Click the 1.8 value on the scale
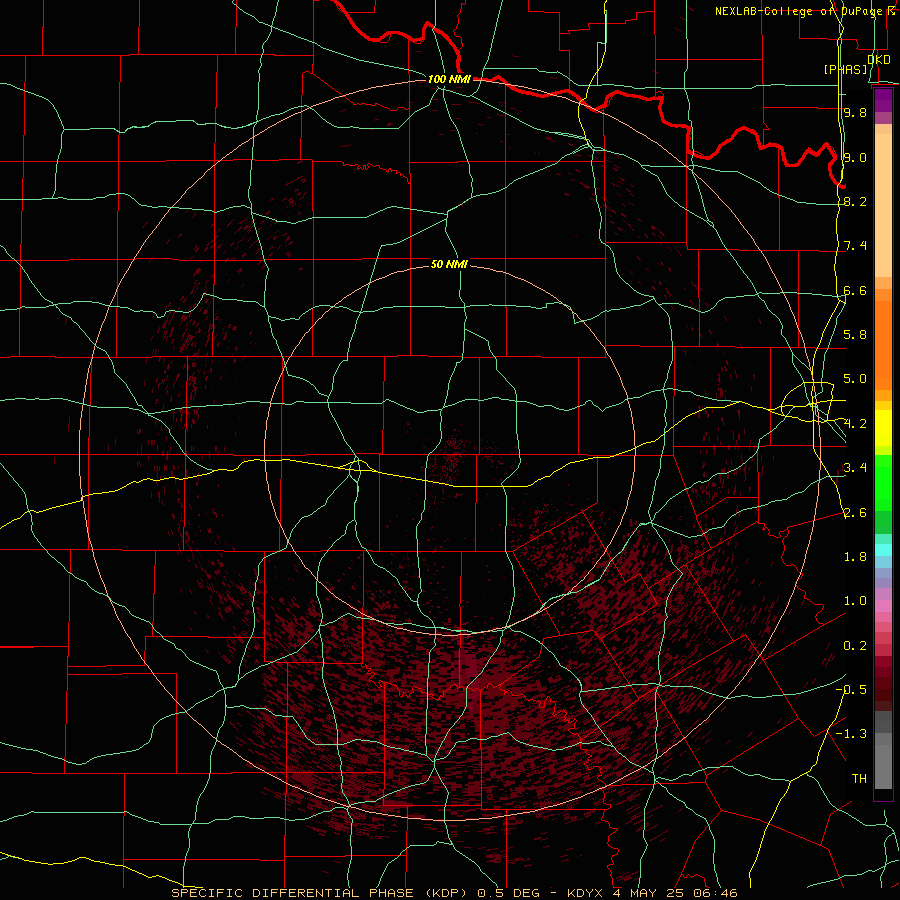This screenshot has width=900, height=900. click(x=855, y=557)
